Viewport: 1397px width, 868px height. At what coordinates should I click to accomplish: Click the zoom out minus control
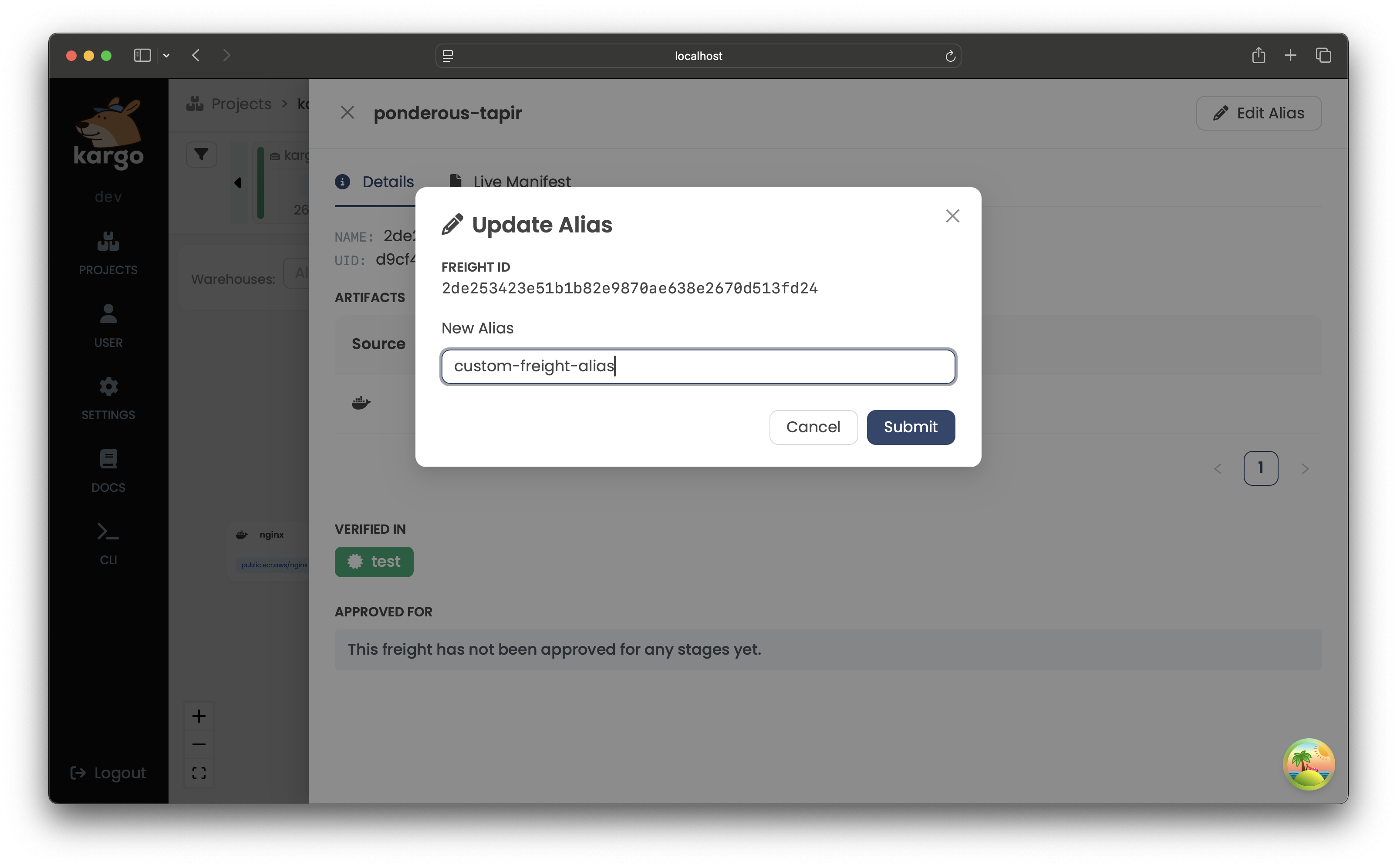(x=199, y=744)
